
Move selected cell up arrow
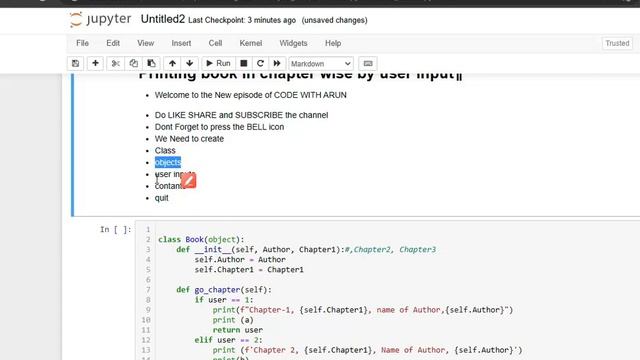pos(172,63)
